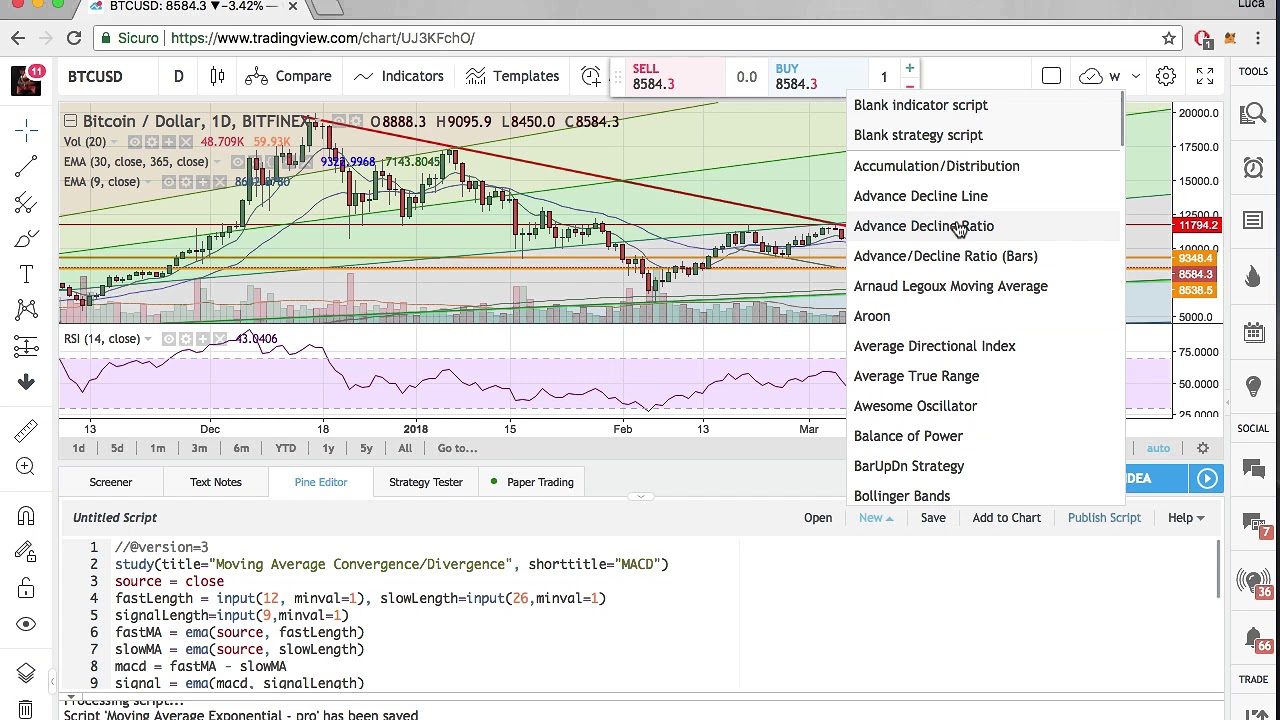Open the Vol (20) dropdown arrow
Image resolution: width=1280 pixels, height=720 pixels.
114,142
